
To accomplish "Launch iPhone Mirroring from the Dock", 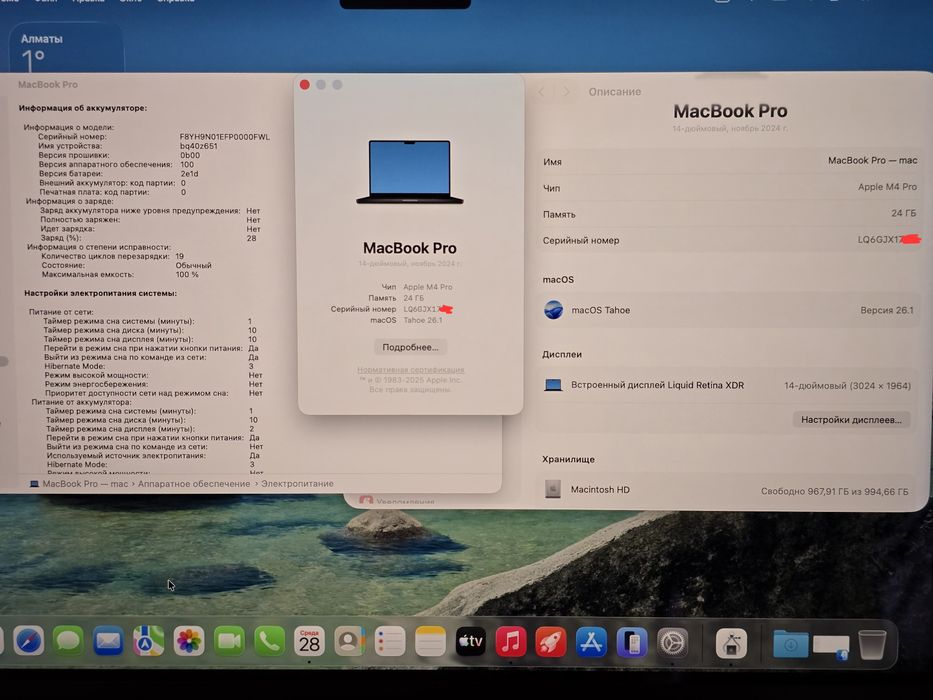I will click(x=631, y=643).
